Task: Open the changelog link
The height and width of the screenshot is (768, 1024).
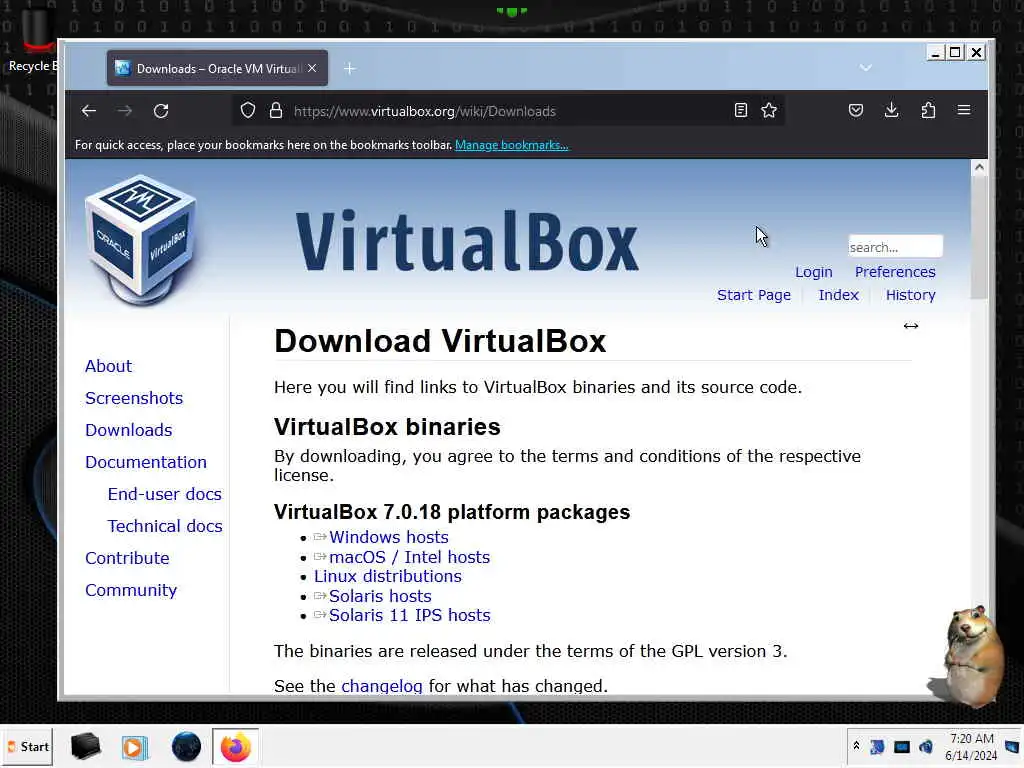Action: 381,686
